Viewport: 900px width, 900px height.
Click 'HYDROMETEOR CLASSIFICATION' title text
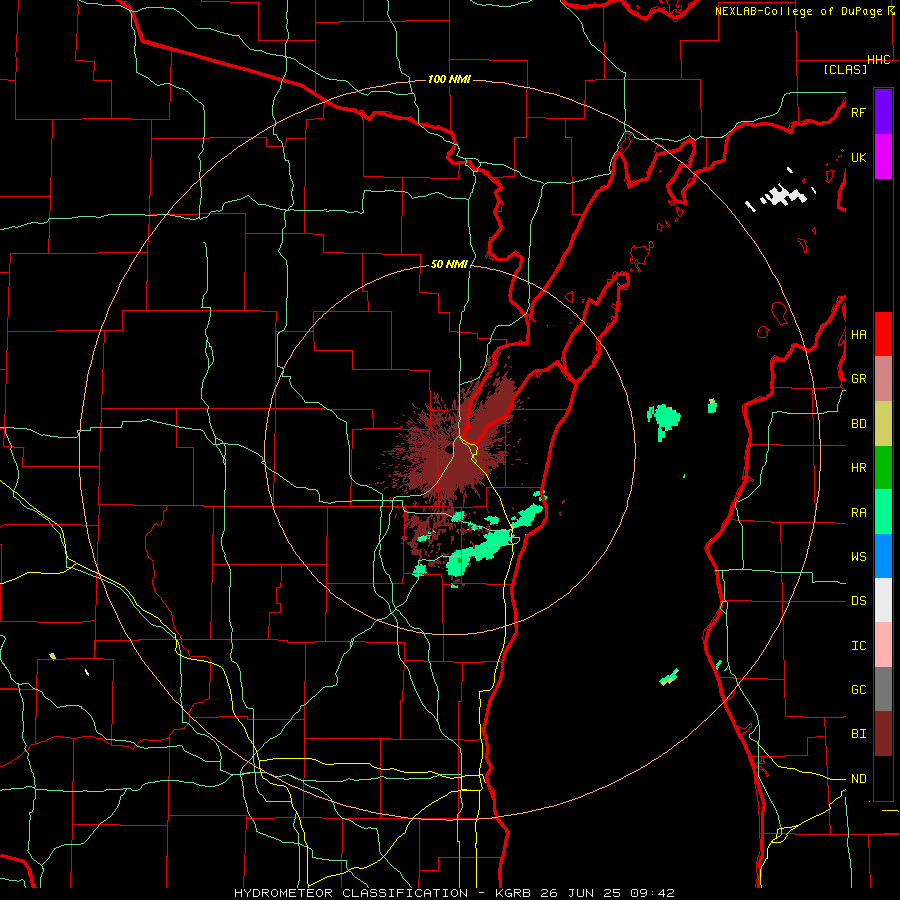pos(351,893)
